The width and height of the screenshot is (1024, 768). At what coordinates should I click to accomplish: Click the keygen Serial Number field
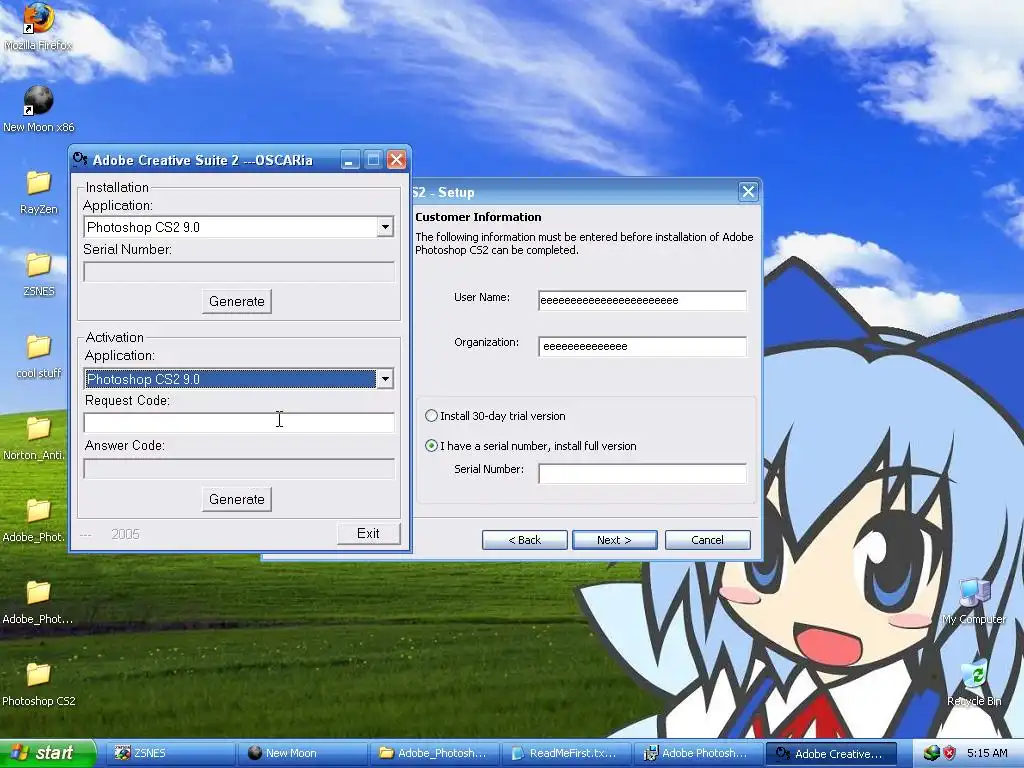coord(239,272)
